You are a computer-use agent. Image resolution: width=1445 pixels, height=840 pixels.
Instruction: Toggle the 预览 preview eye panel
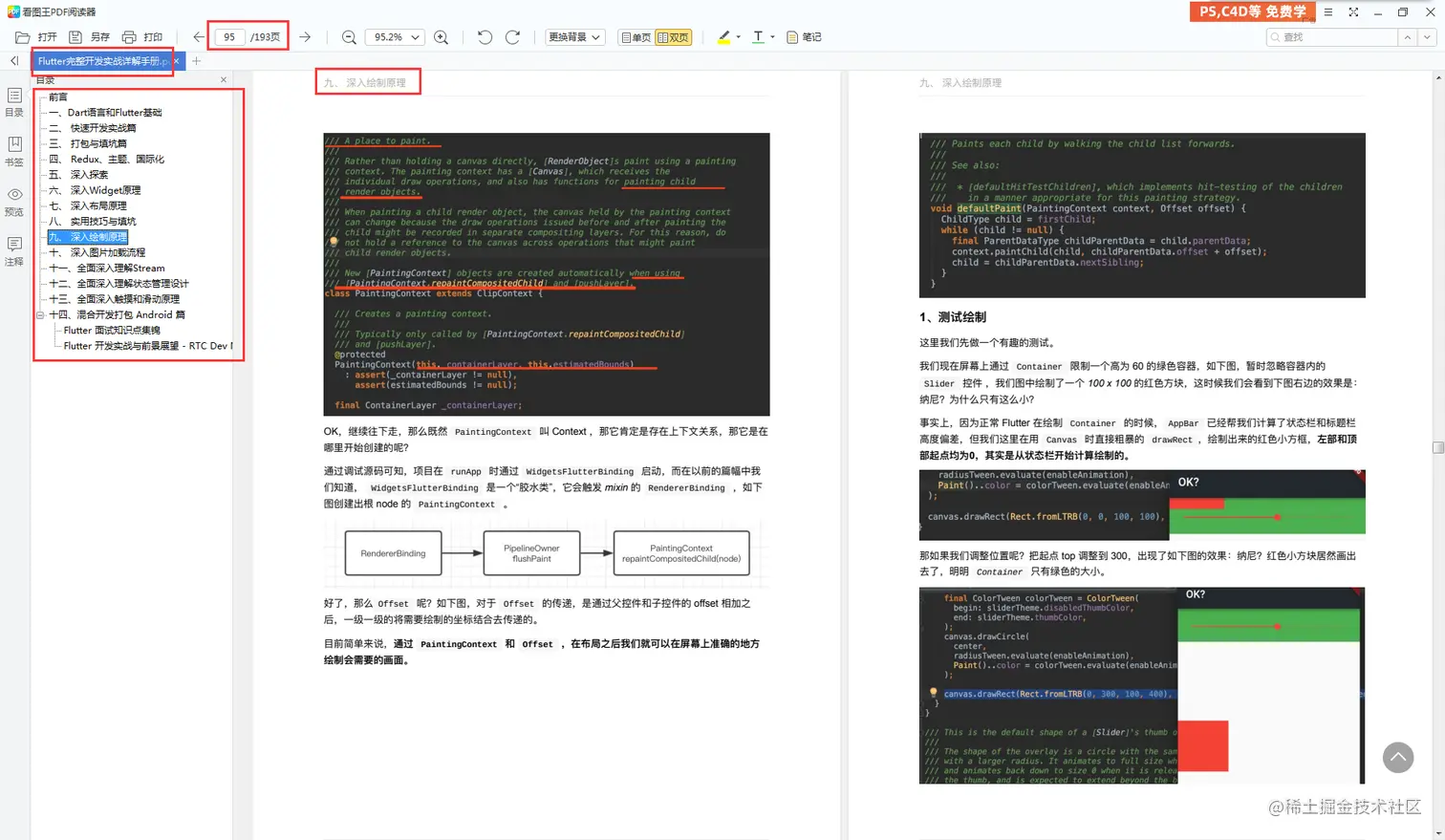pos(14,202)
